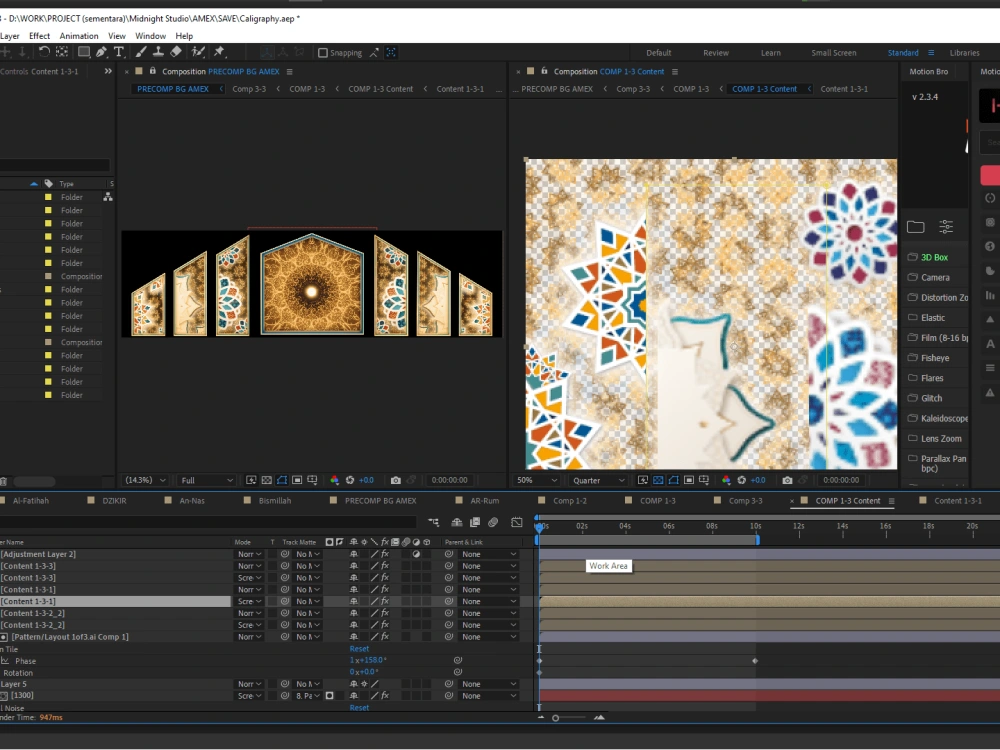Take a snapshot of the composition viewer
The image size is (1000, 750).
click(396, 479)
